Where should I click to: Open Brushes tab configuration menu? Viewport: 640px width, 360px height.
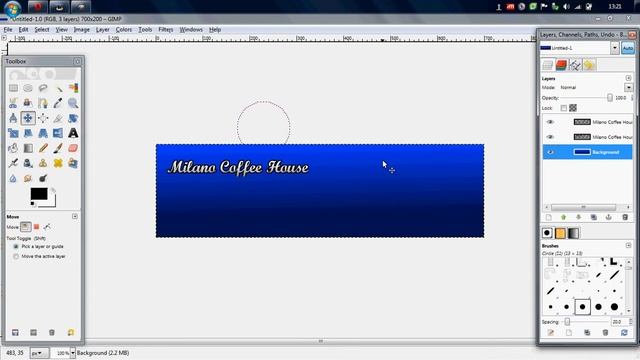coord(628,246)
